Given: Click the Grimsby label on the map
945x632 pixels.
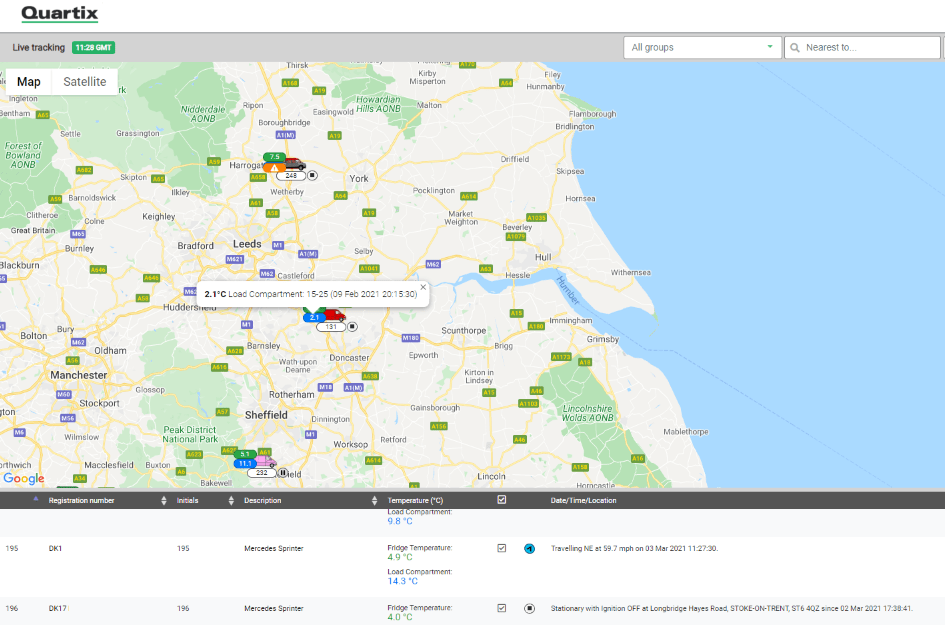Looking at the screenshot, I should (x=603, y=339).
